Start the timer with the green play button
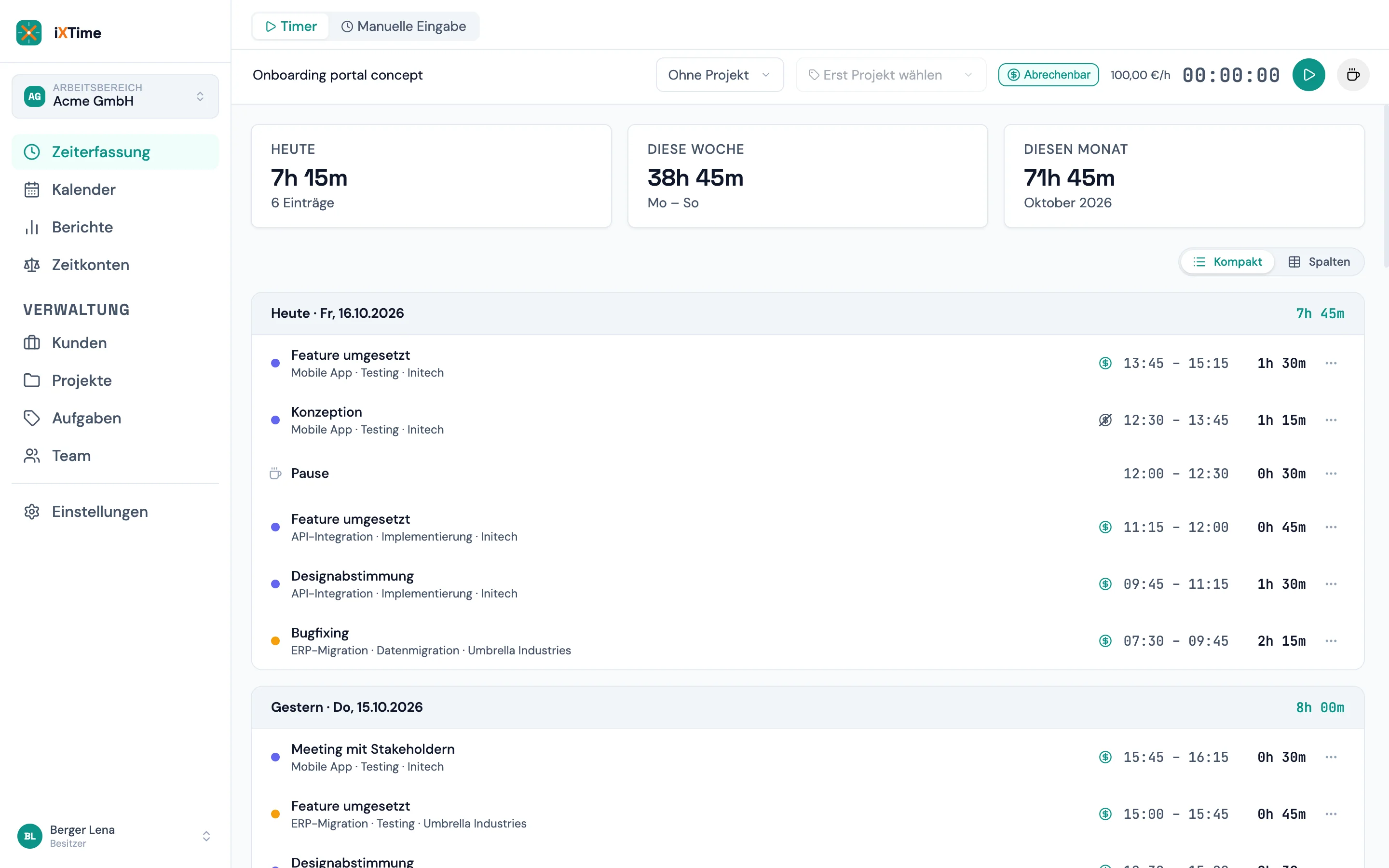The width and height of the screenshot is (1389, 868). coord(1308,75)
